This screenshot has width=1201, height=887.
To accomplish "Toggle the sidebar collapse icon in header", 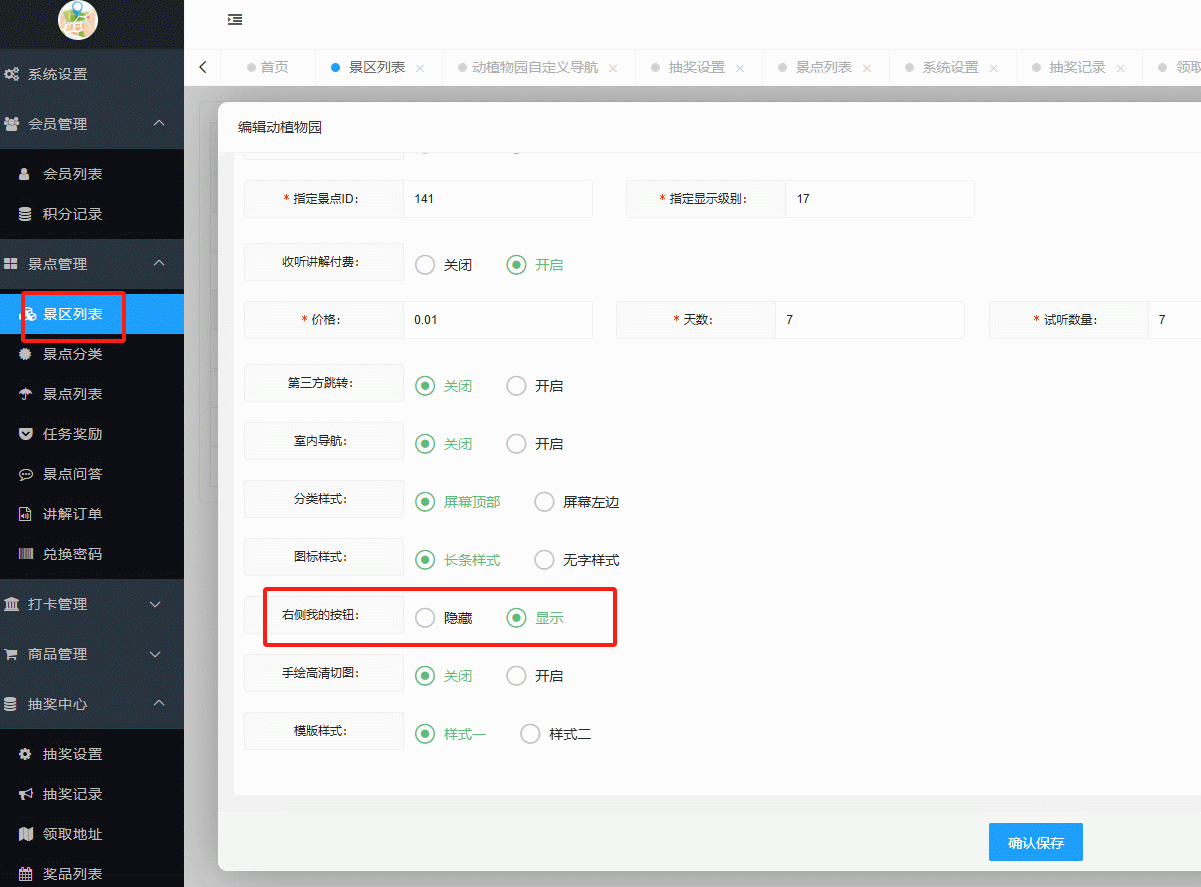I will point(235,19).
